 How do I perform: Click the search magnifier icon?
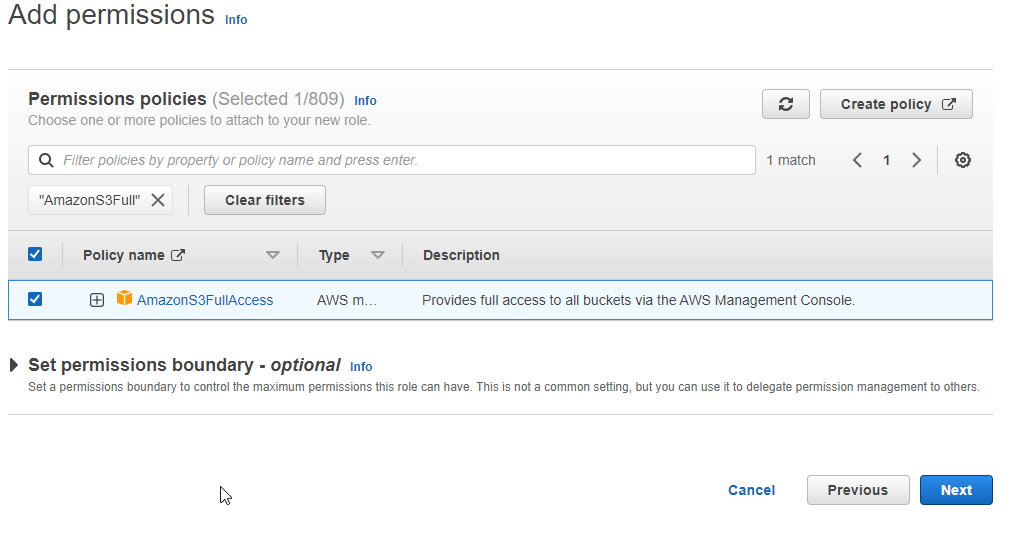point(46,160)
